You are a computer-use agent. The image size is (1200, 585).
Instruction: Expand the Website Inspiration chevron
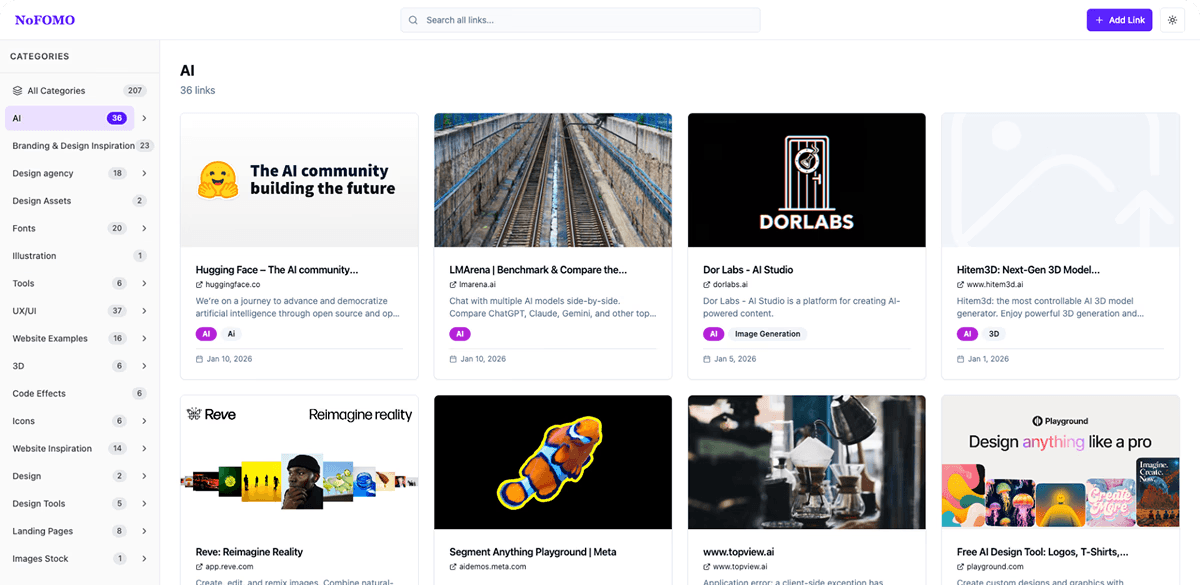tap(144, 448)
